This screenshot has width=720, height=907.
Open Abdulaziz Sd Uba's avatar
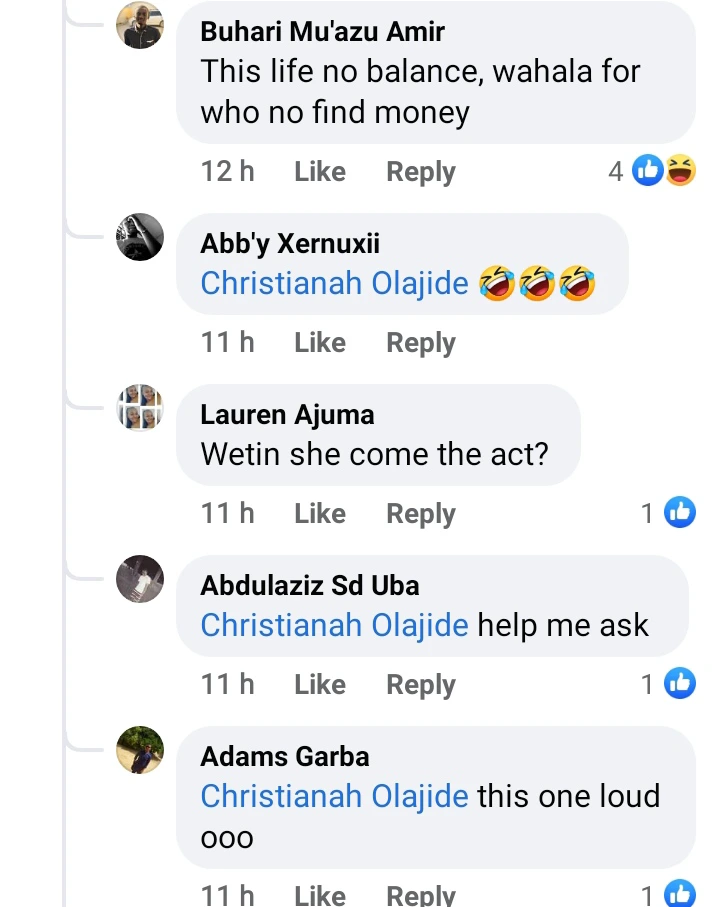pyautogui.click(x=140, y=579)
